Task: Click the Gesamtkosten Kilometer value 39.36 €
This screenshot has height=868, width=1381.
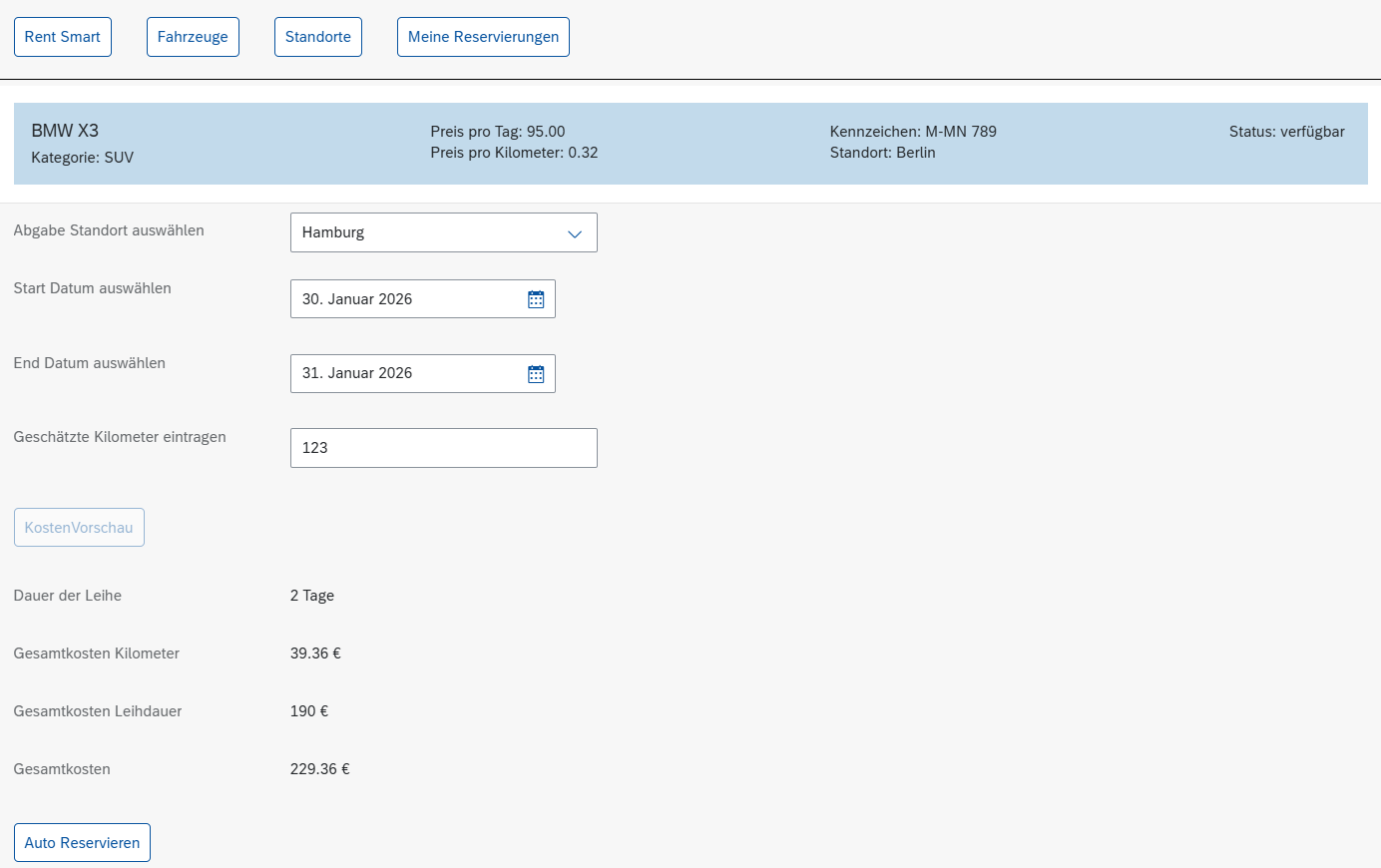Action: (315, 653)
